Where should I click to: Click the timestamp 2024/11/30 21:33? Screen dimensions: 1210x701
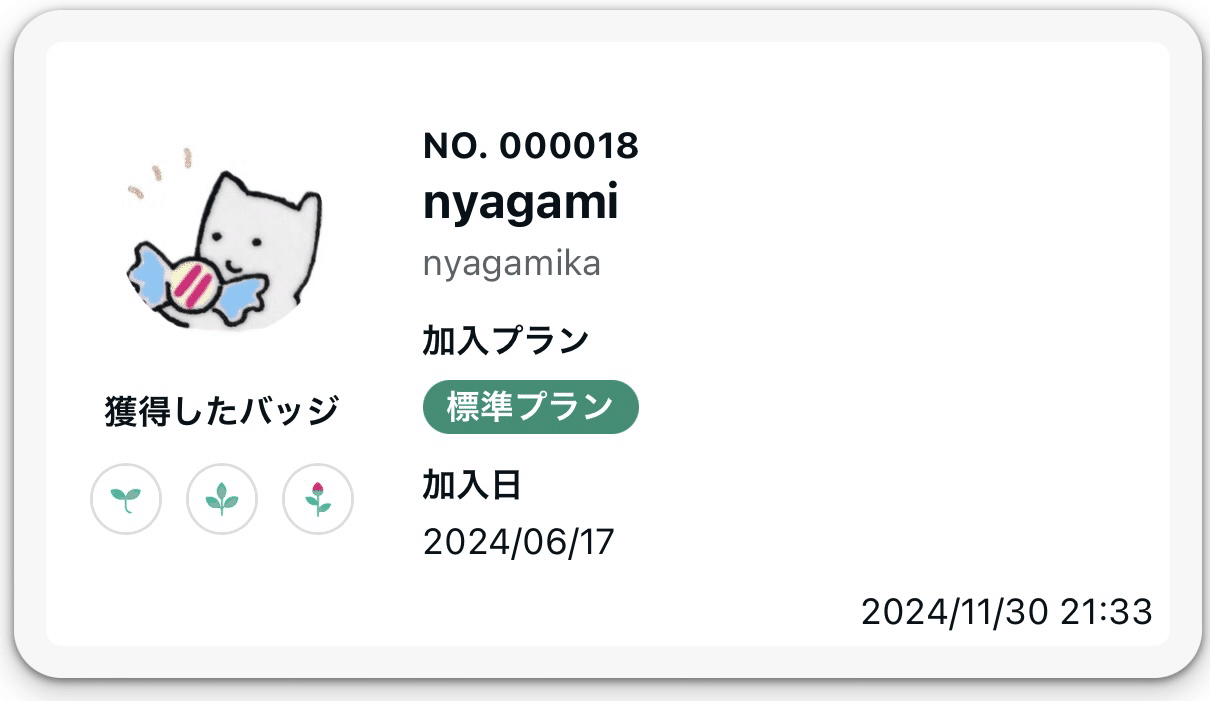pyautogui.click(x=1007, y=611)
